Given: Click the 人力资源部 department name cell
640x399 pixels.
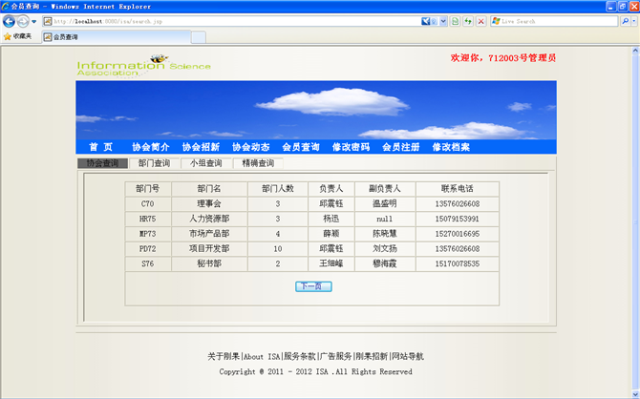Looking at the screenshot, I should (x=209, y=219).
